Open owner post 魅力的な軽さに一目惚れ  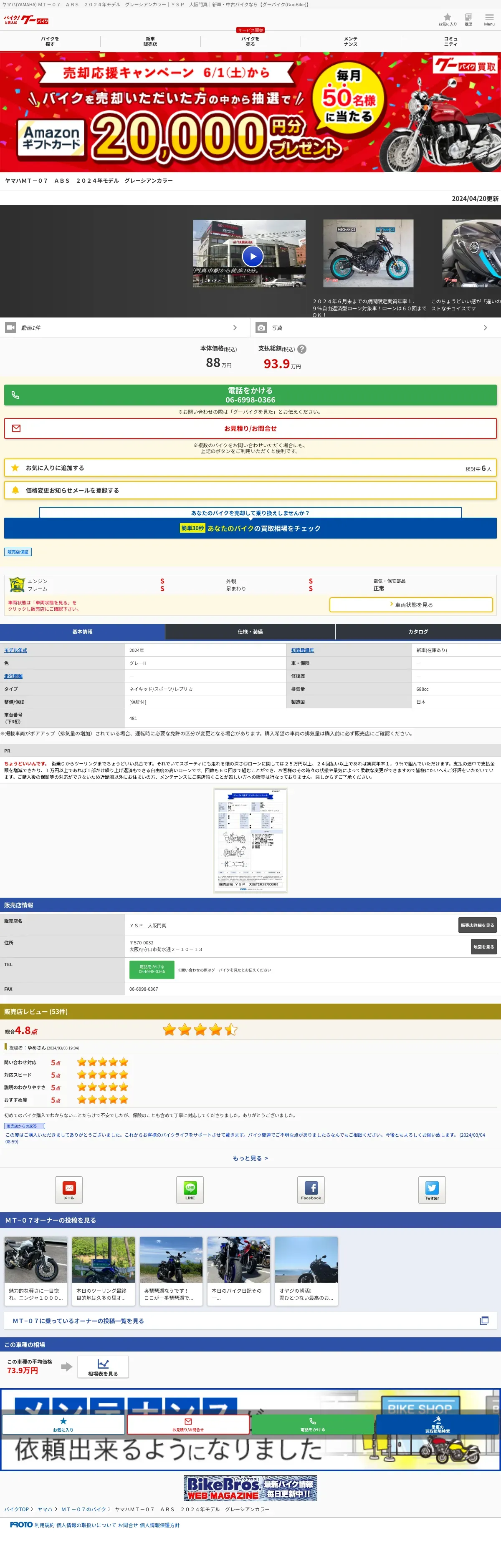36,1270
